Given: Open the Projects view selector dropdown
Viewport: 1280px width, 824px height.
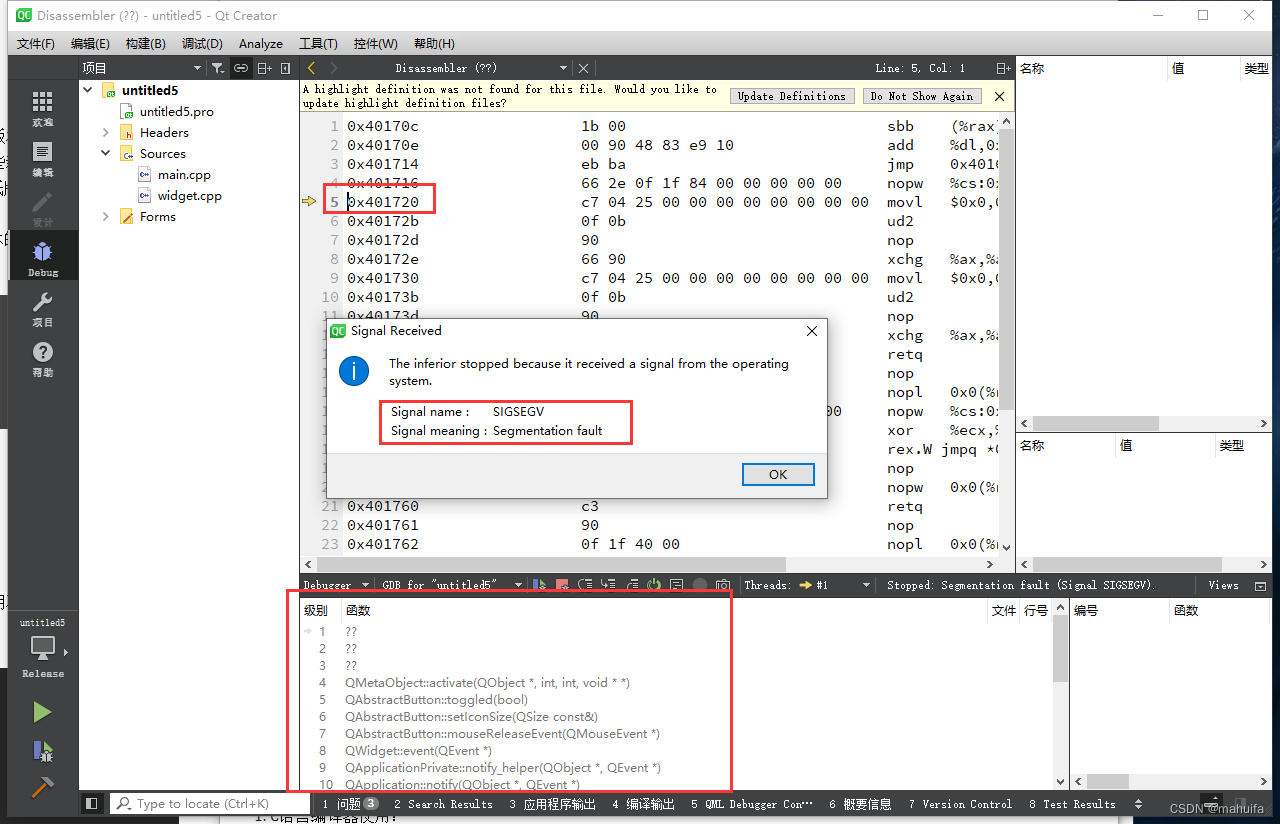Looking at the screenshot, I should coord(142,68).
